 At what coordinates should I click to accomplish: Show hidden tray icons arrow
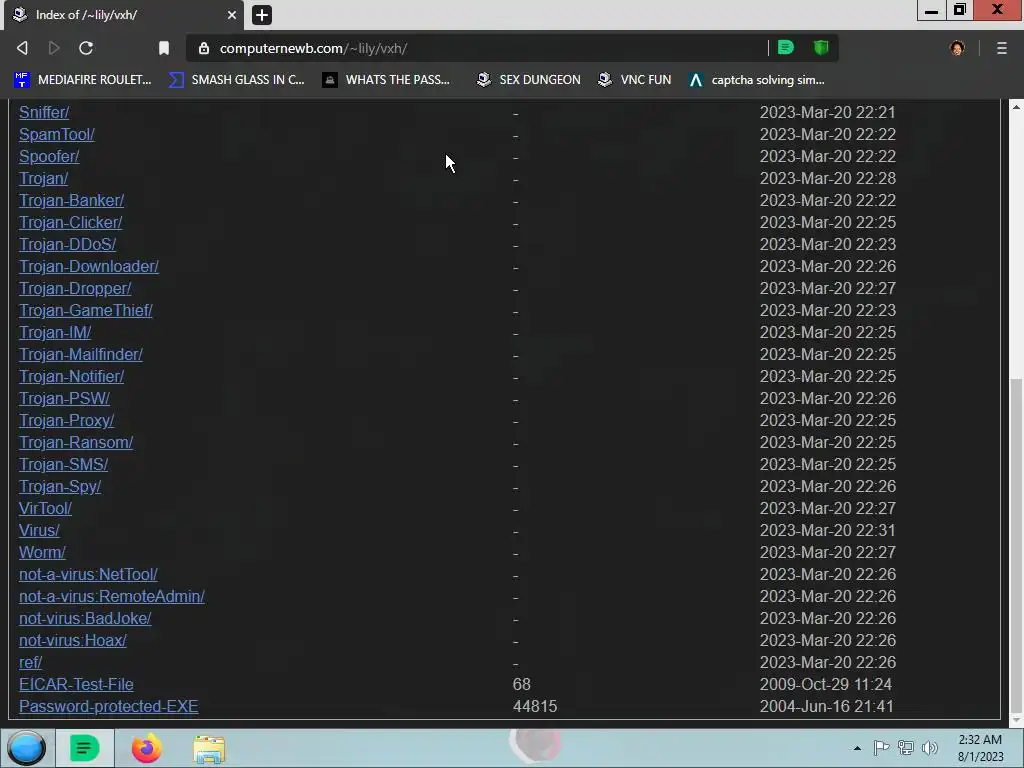857,748
